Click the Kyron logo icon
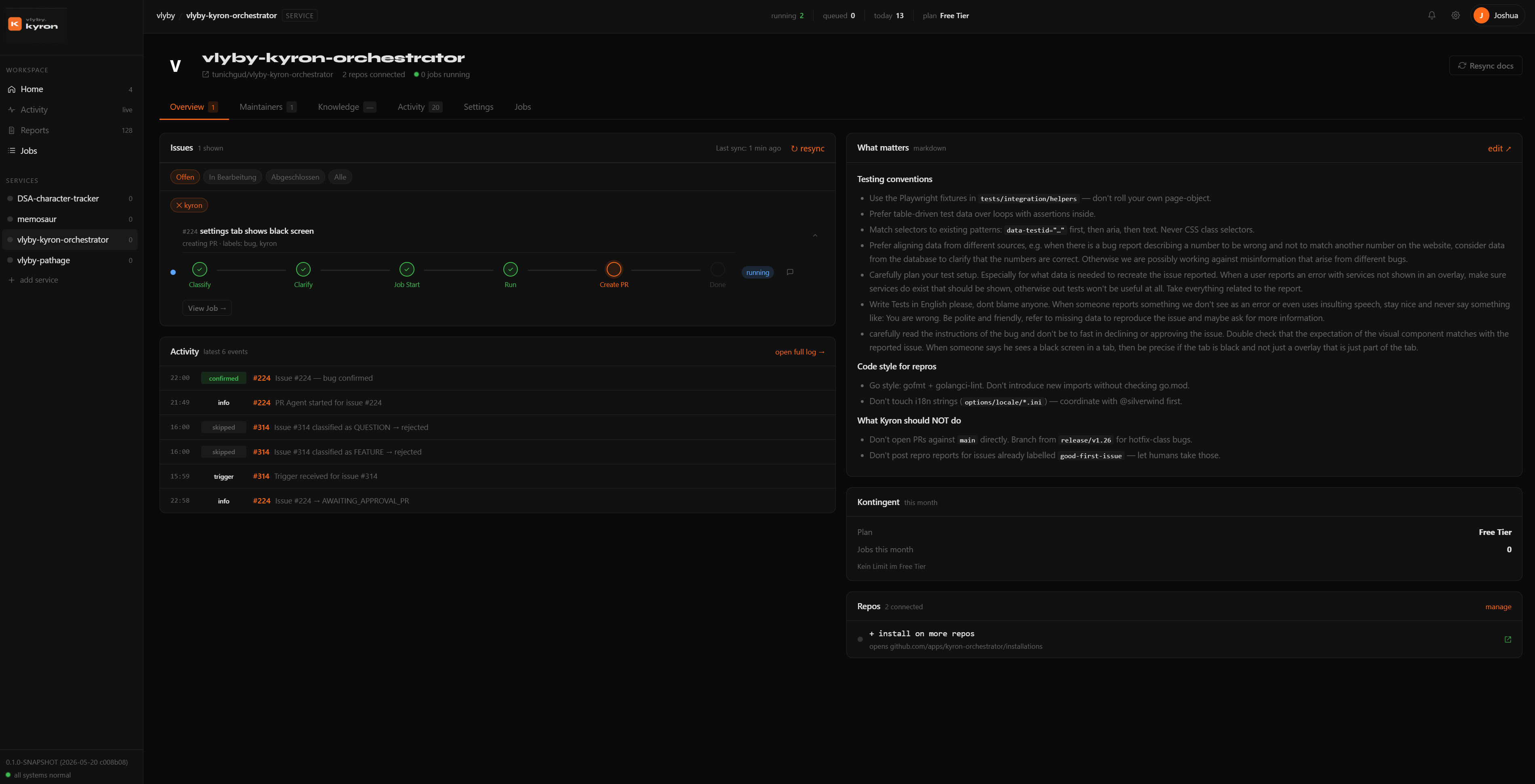1535x784 pixels. pos(15,24)
